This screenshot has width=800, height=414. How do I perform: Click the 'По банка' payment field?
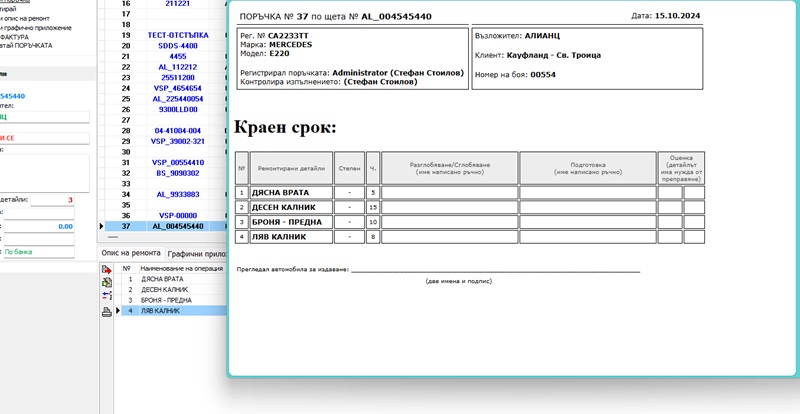coord(39,252)
